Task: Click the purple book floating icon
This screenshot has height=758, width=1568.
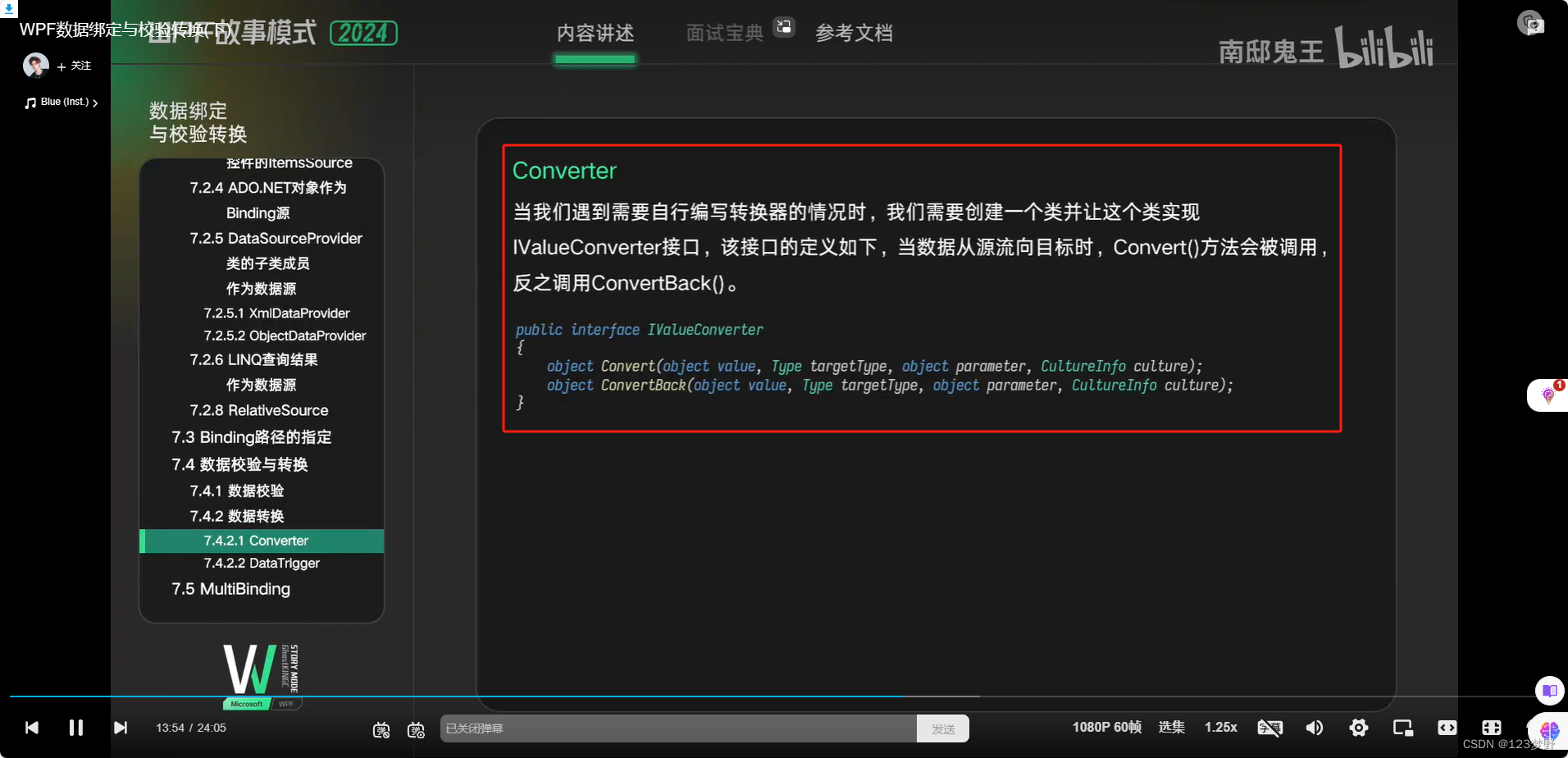Action: pyautogui.click(x=1550, y=691)
